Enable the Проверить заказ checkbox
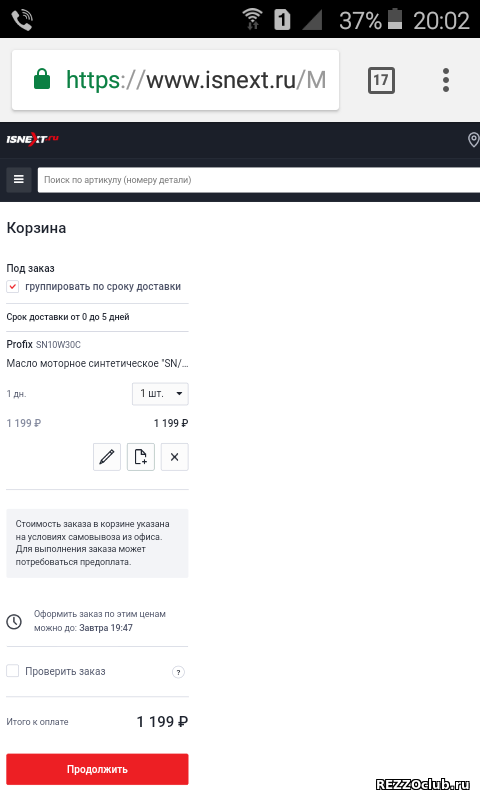The image size is (480, 800). tap(13, 671)
